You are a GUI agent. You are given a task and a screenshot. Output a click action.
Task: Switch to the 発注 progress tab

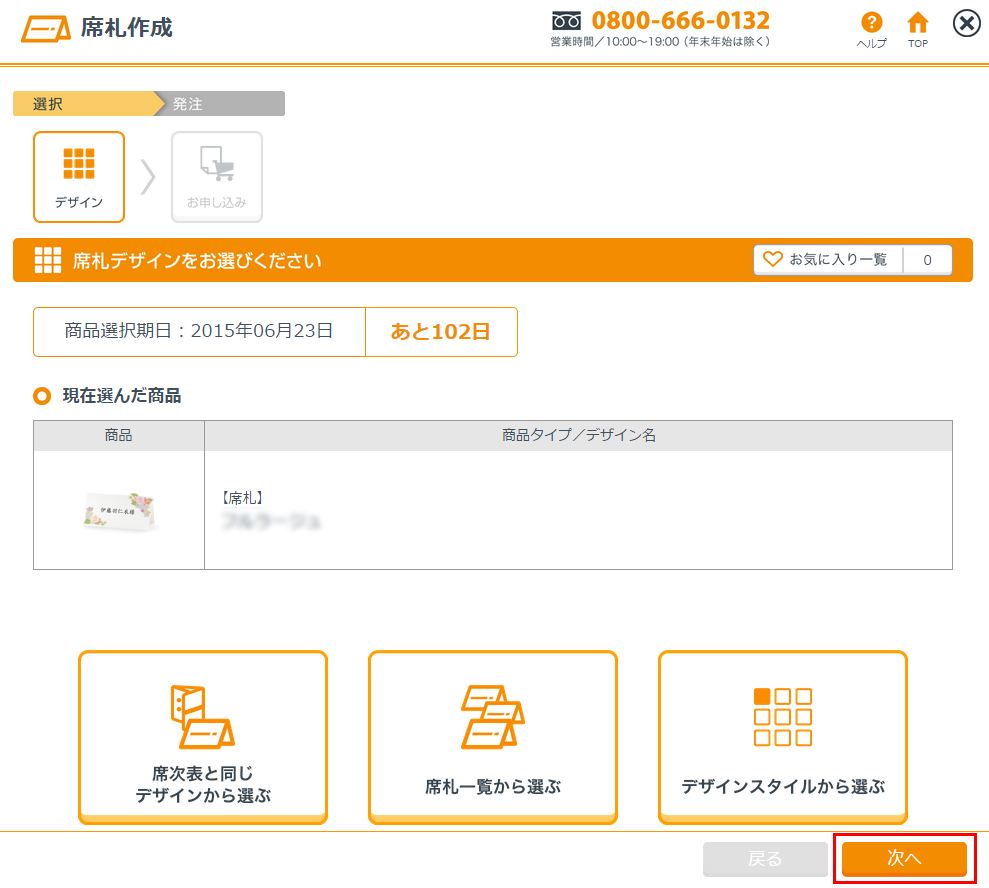pos(222,104)
